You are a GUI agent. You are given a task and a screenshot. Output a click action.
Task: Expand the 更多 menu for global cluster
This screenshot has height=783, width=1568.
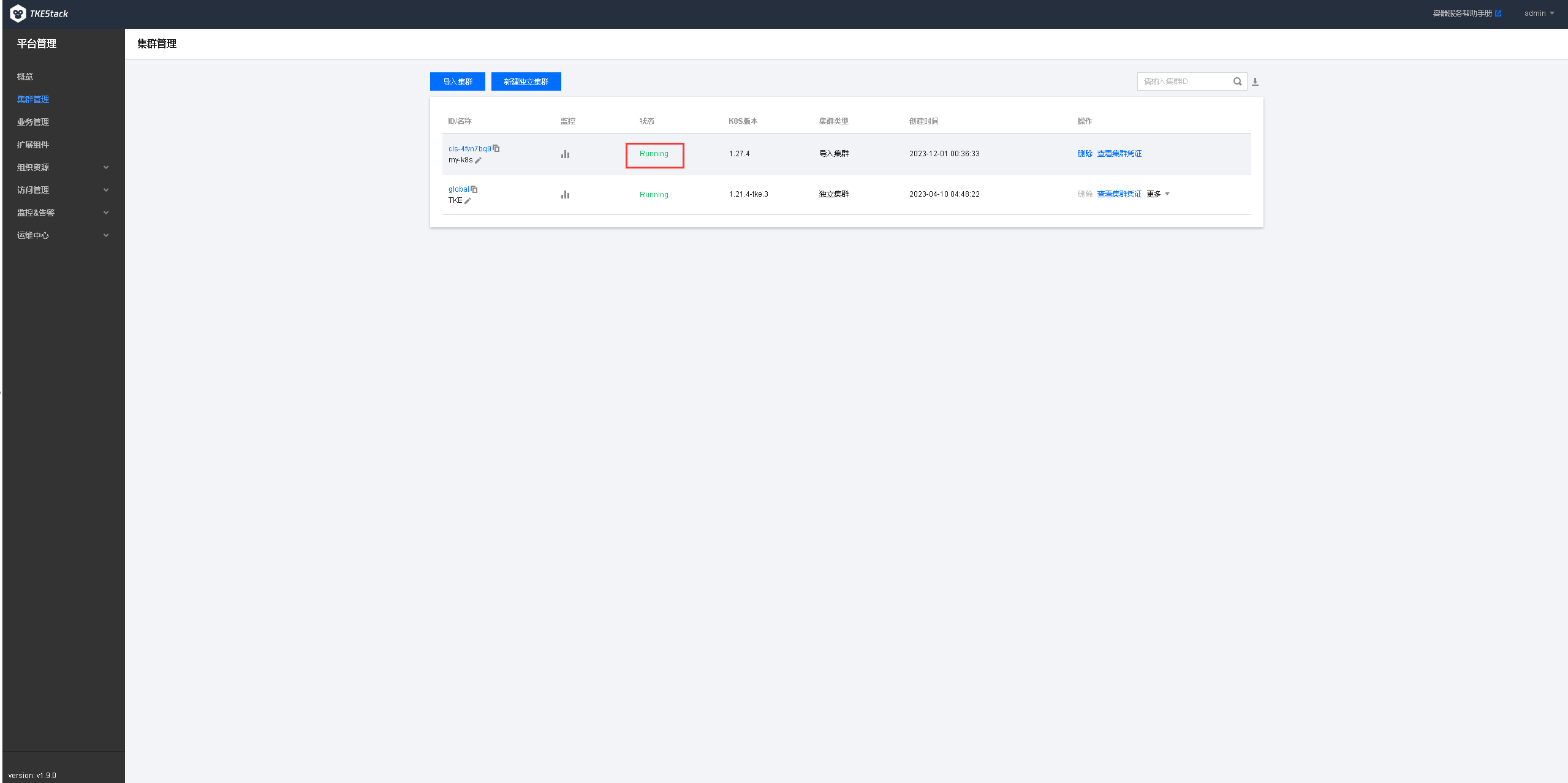click(1158, 194)
